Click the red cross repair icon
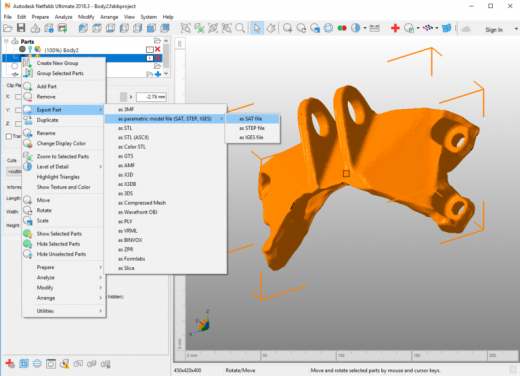Image resolution: width=520 pixels, height=376 pixels. coord(395,28)
